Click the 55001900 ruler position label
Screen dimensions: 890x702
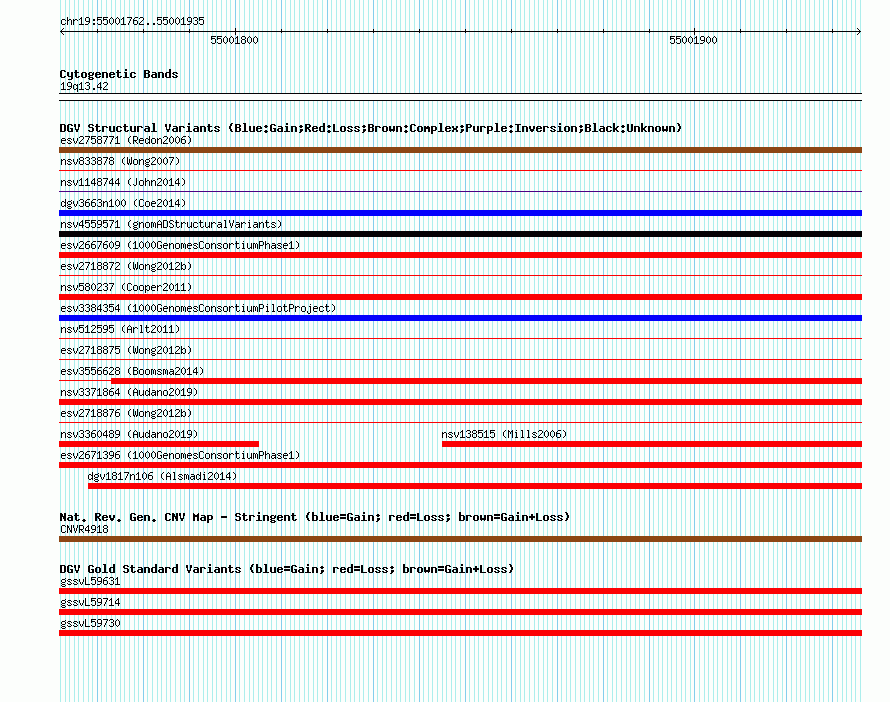(693, 40)
